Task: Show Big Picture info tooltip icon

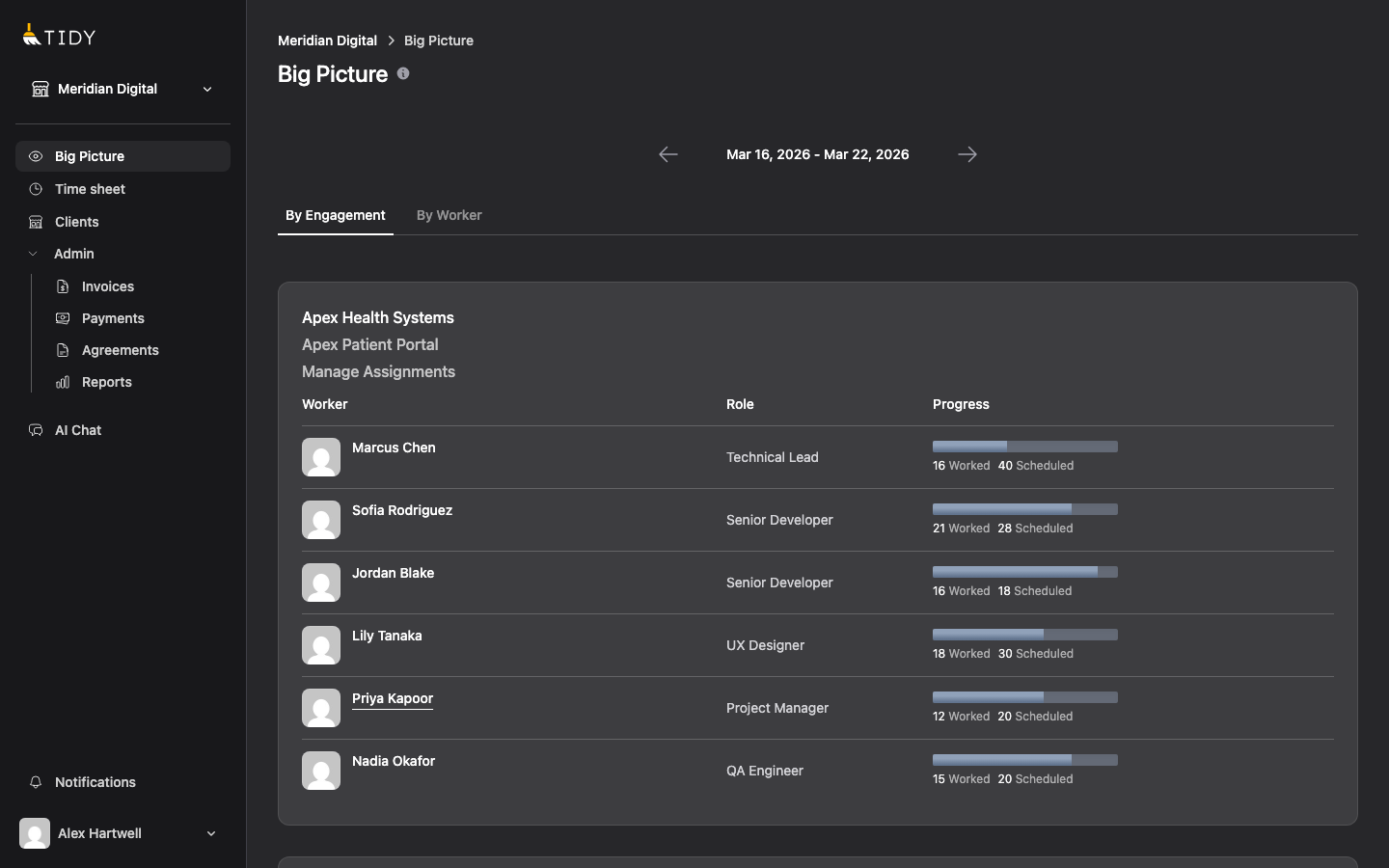Action: pos(403,73)
